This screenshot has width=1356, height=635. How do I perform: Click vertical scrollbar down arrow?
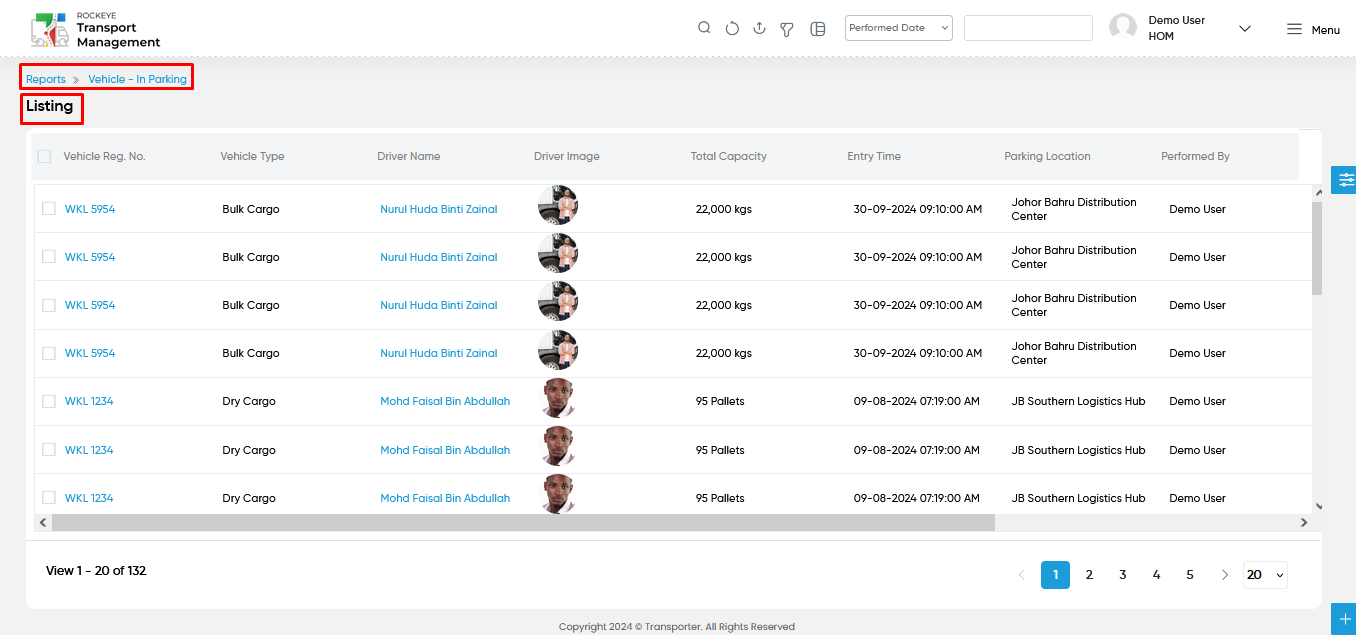click(1317, 507)
